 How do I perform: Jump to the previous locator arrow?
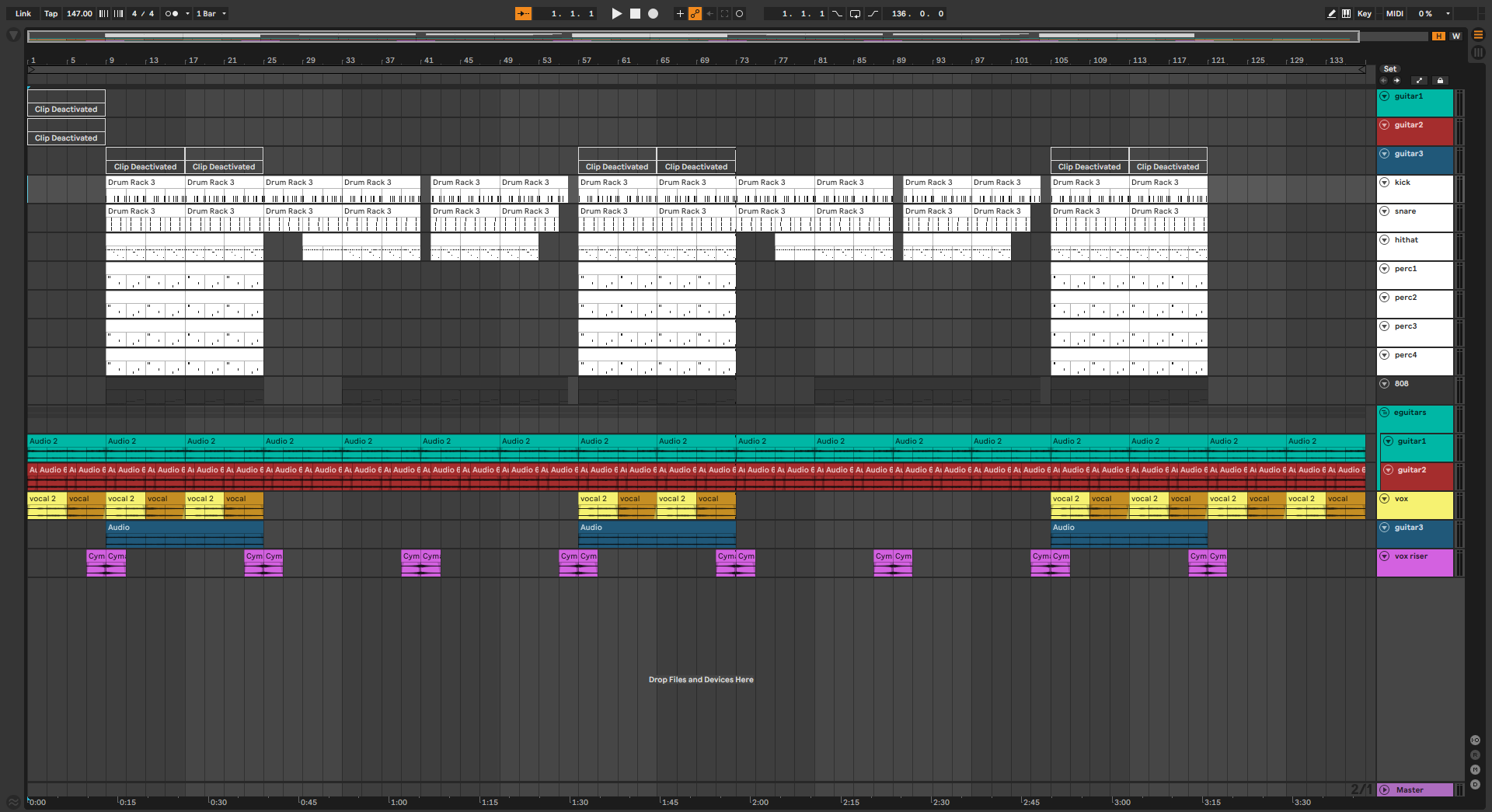pos(1383,81)
